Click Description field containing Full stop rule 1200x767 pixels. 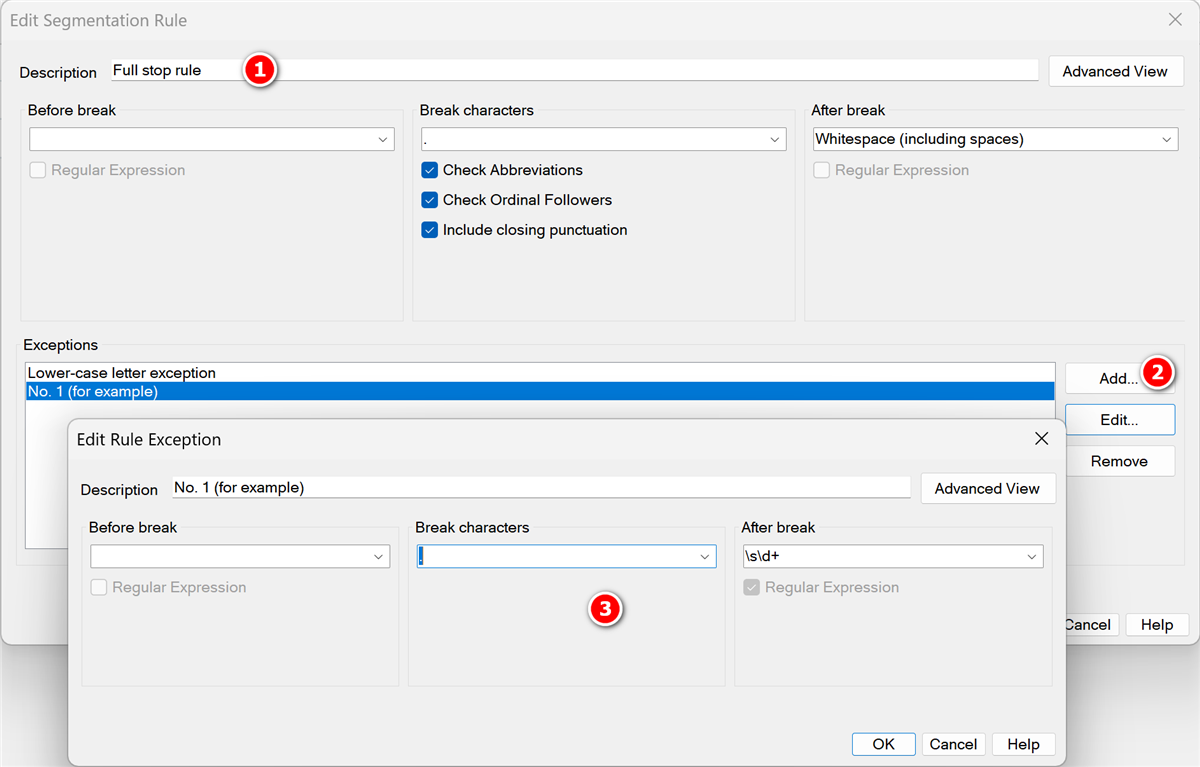pyautogui.click(x=575, y=70)
